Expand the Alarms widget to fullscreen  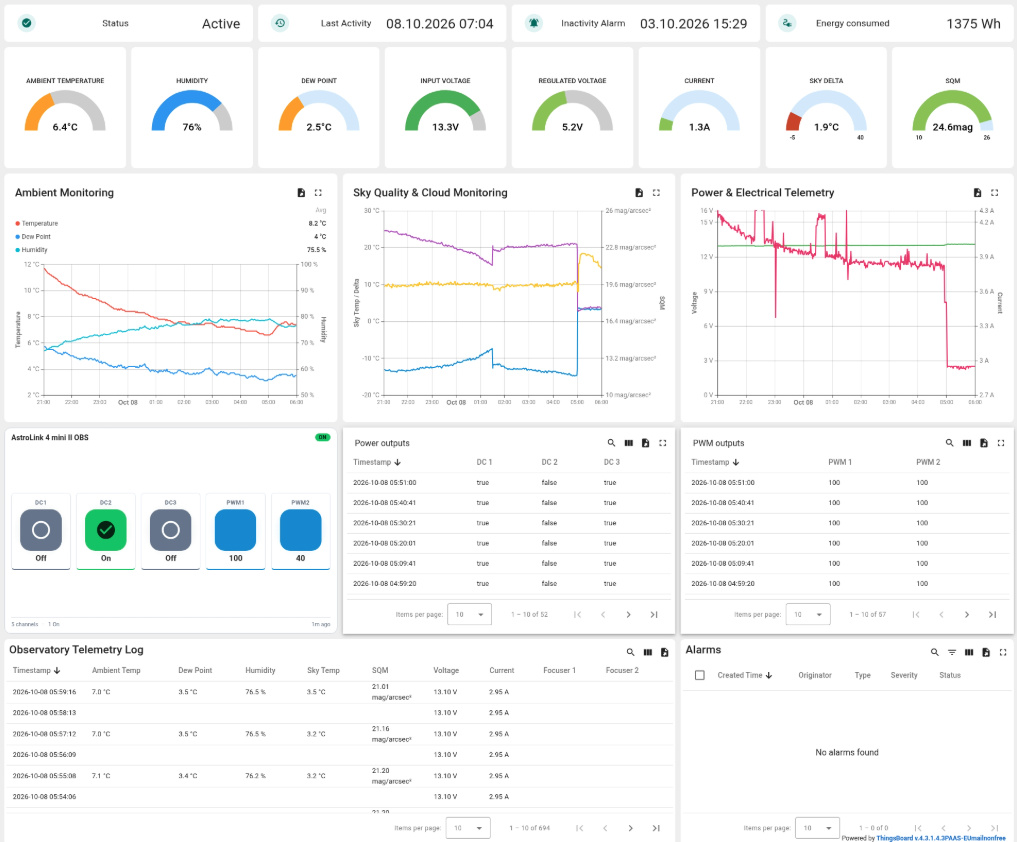click(x=1003, y=653)
